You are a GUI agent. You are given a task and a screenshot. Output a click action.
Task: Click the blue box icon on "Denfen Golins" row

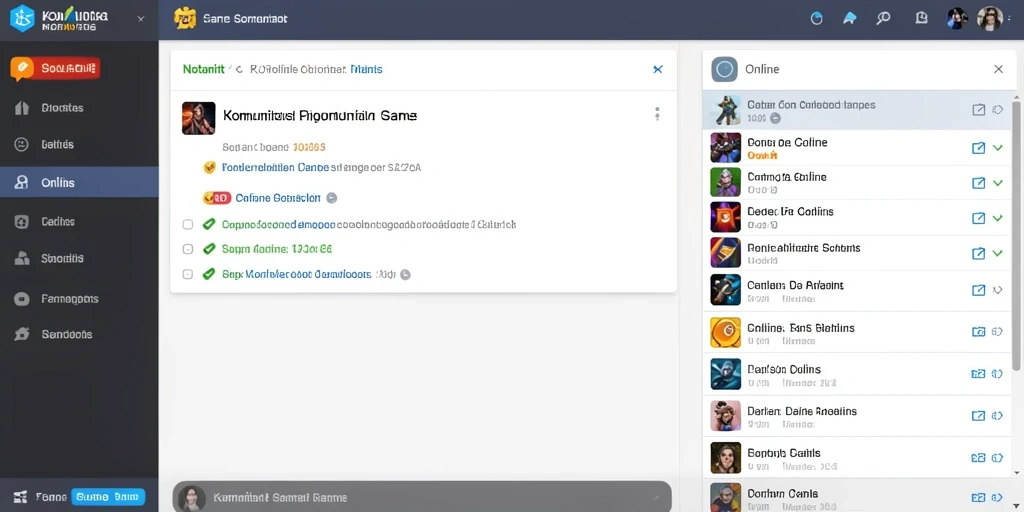(x=978, y=374)
